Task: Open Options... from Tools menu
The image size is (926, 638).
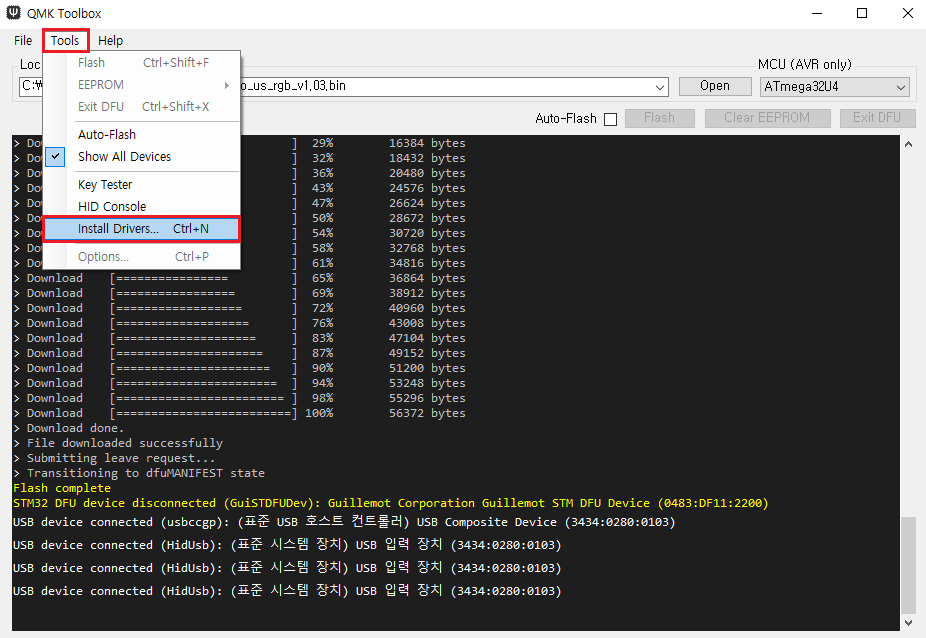Action: pos(142,257)
